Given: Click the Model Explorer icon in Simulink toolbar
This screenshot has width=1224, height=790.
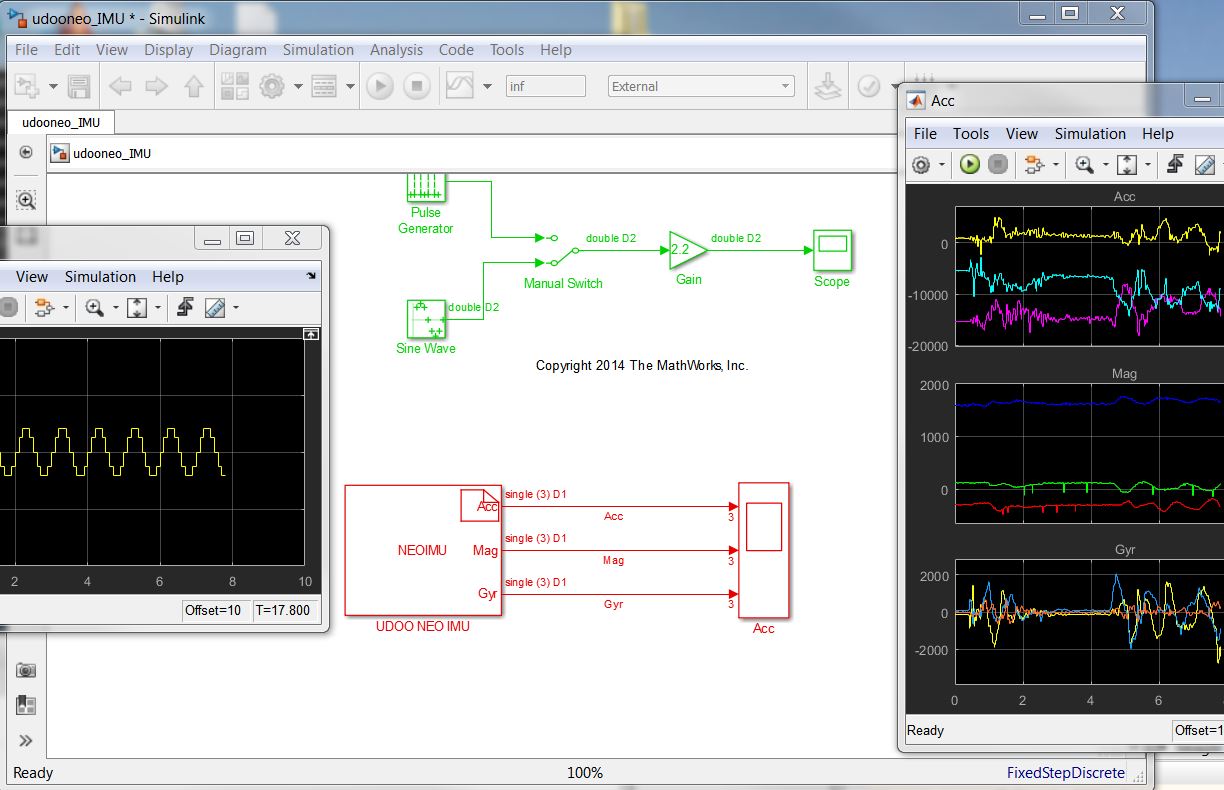Looking at the screenshot, I should coord(324,86).
